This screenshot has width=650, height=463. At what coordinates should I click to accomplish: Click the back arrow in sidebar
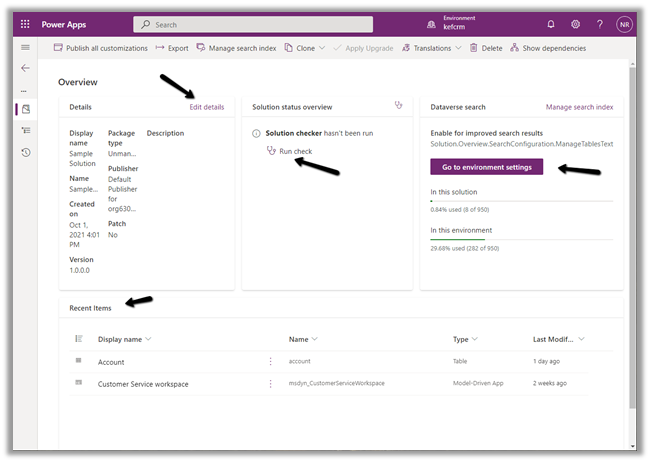[x=25, y=68]
